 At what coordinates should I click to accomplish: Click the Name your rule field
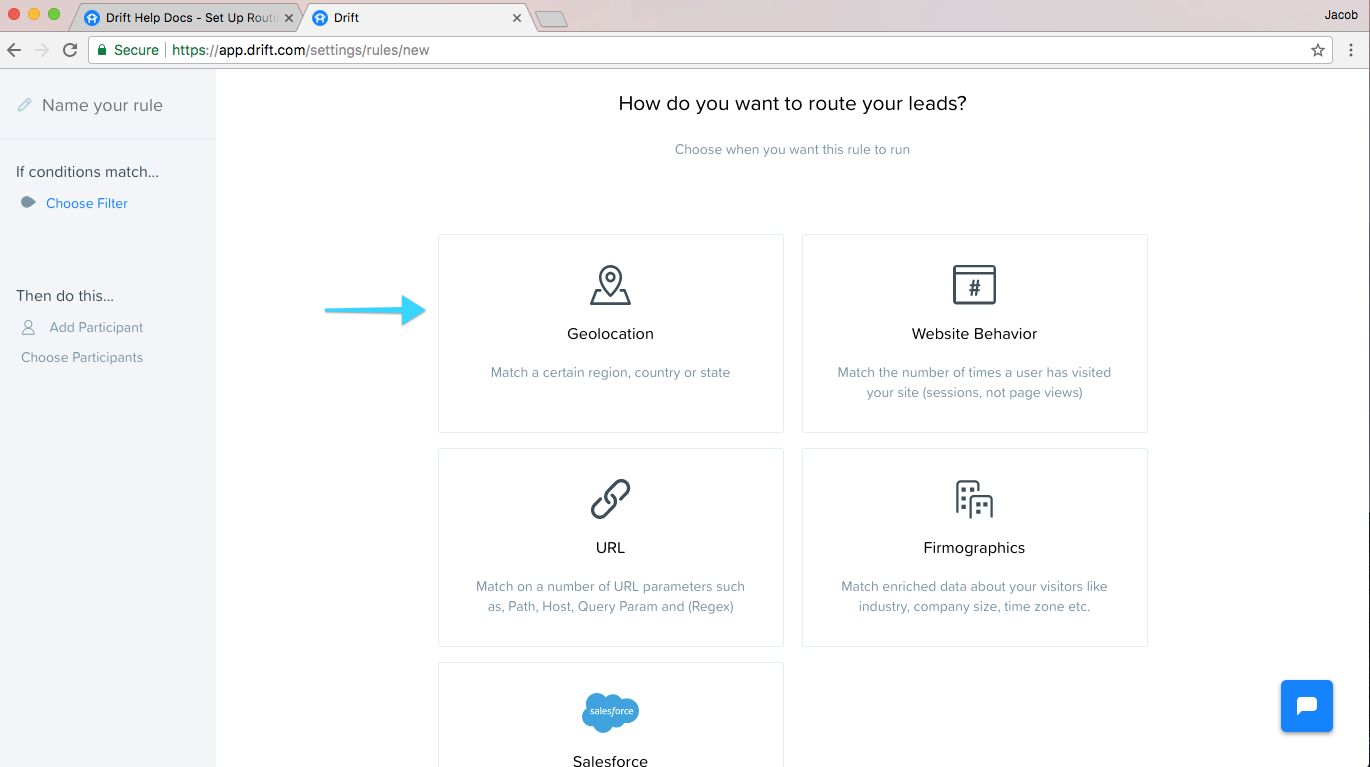pyautogui.click(x=102, y=105)
